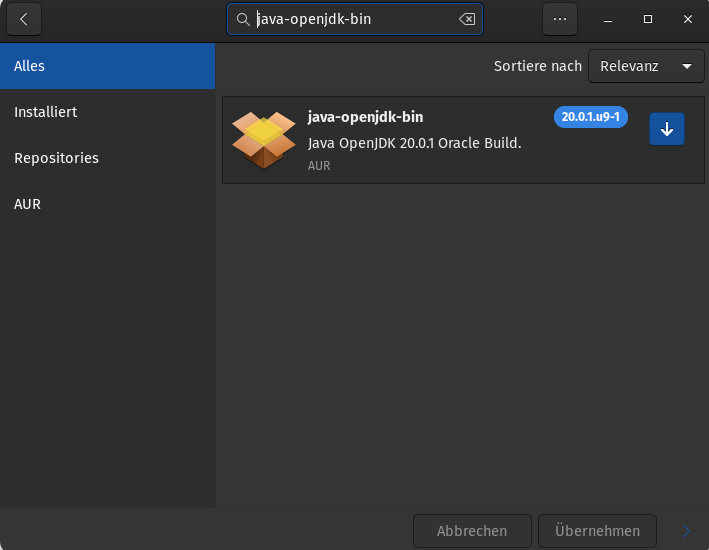Open the three-dots menu button

tap(560, 19)
